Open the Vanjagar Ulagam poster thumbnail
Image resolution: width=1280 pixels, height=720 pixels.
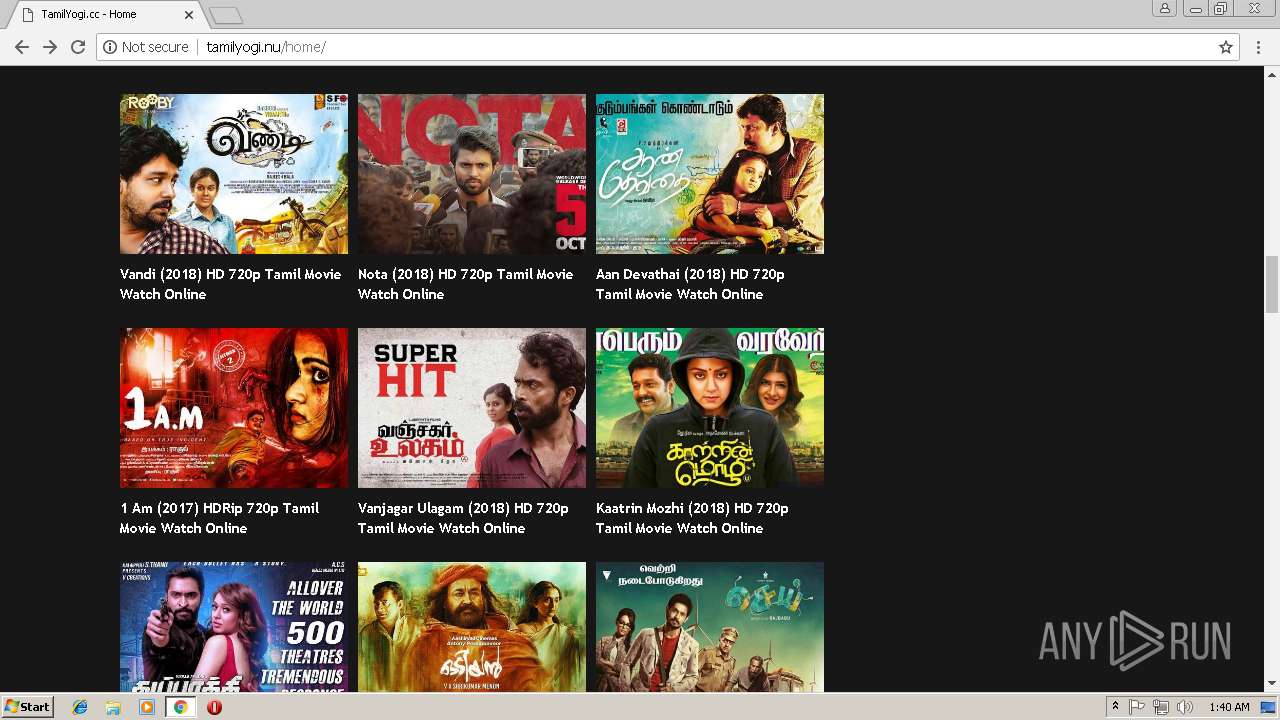pyautogui.click(x=472, y=408)
